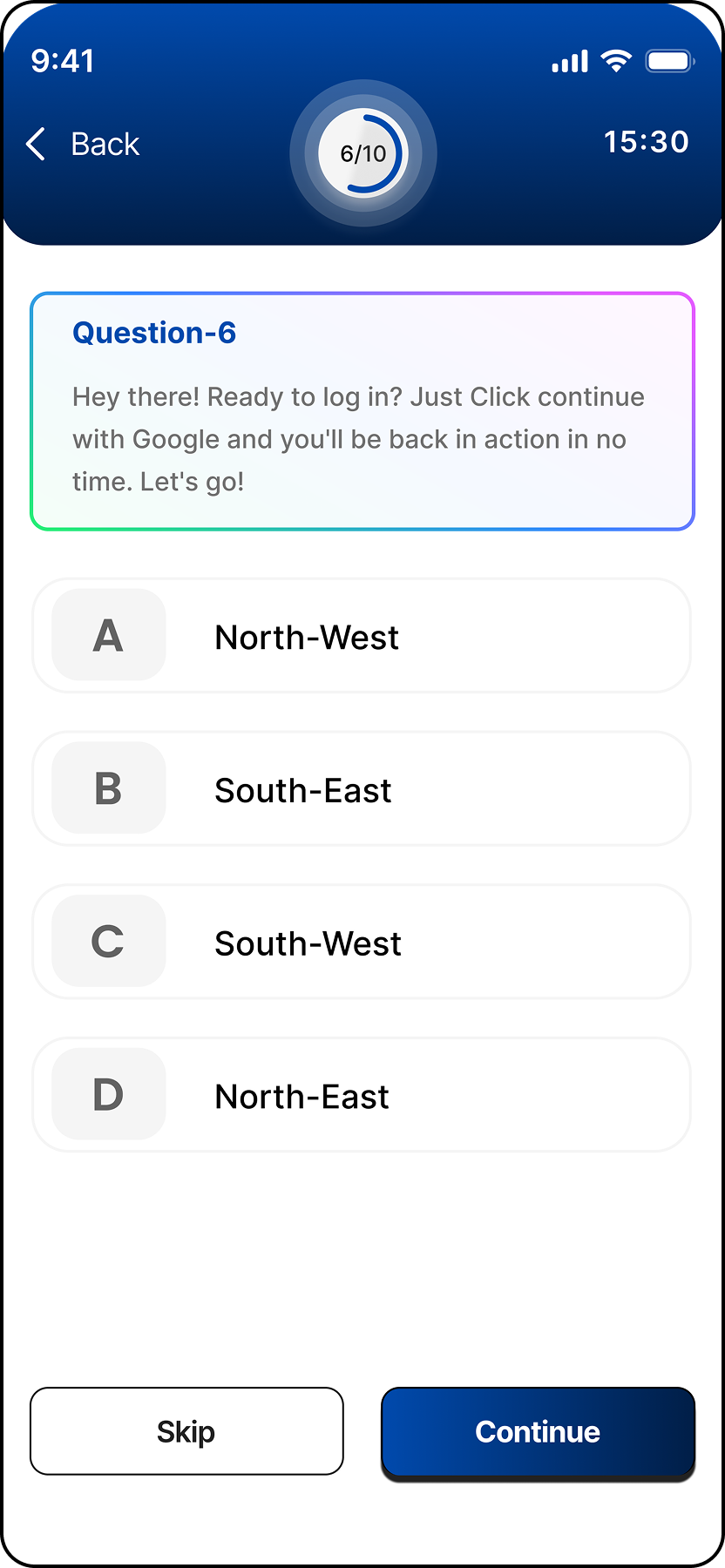The image size is (725, 1568).
Task: Click the letter B option badge
Action: [109, 788]
